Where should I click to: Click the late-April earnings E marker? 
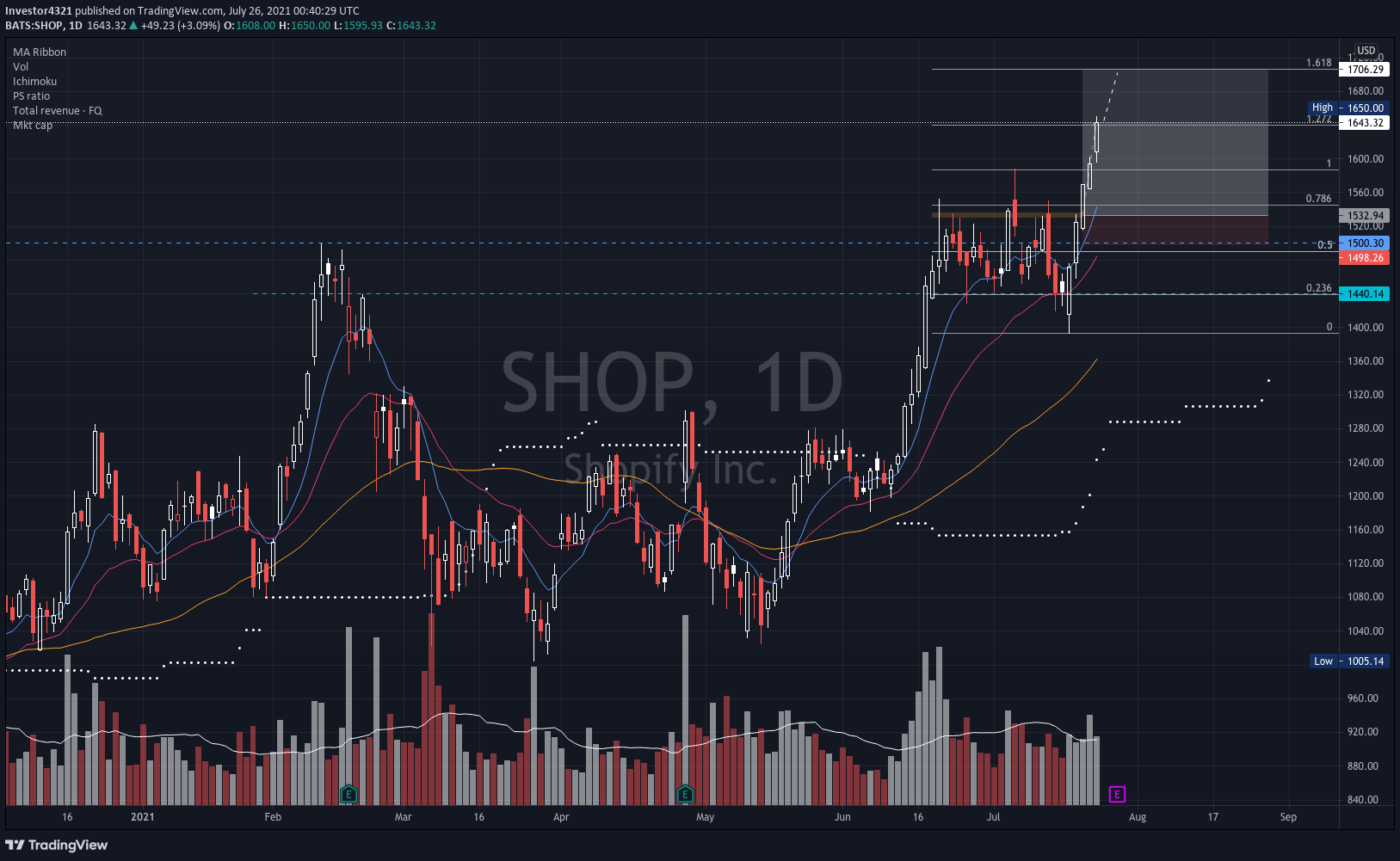[x=685, y=794]
